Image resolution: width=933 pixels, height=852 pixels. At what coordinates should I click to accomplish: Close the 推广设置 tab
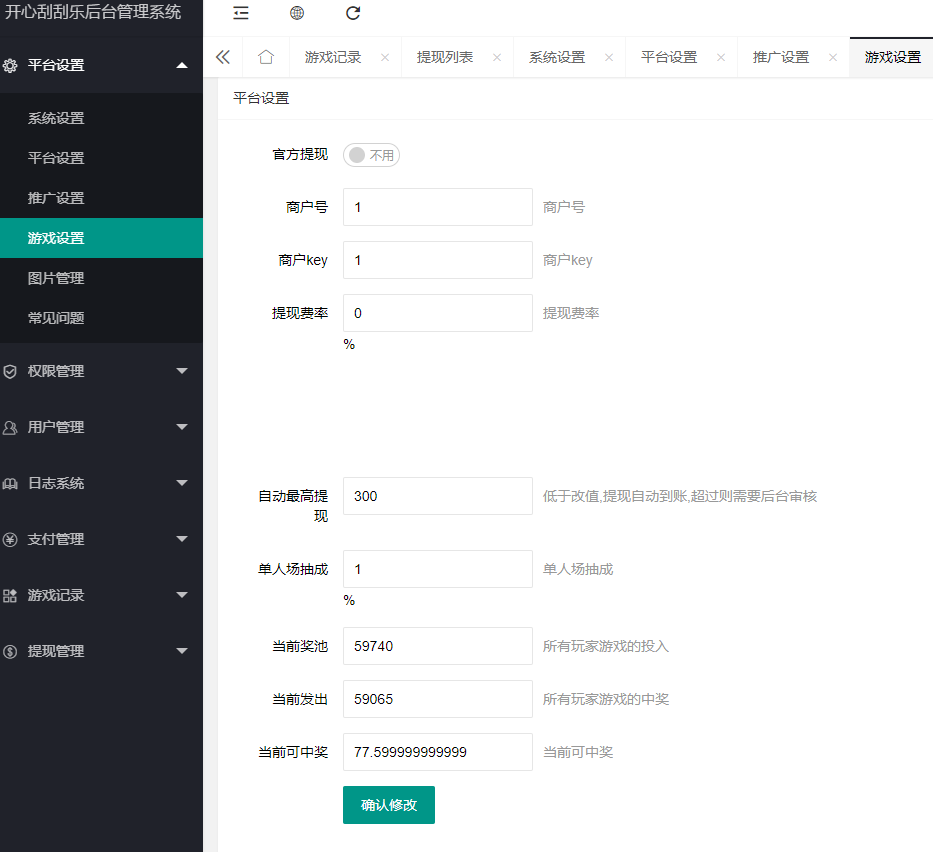(832, 57)
